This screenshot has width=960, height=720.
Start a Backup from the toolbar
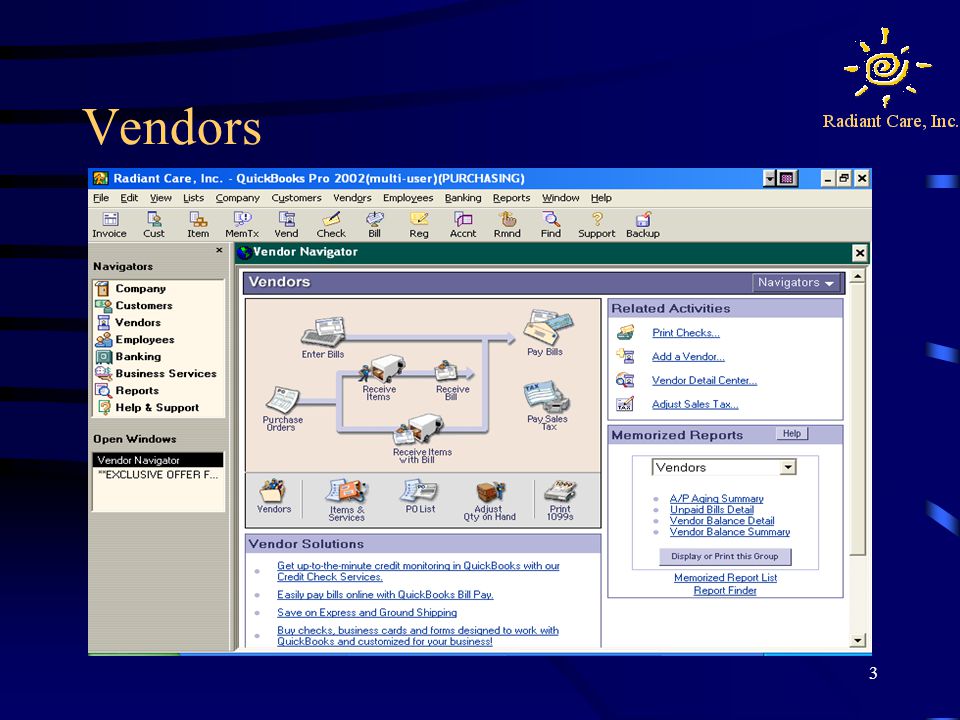point(643,225)
